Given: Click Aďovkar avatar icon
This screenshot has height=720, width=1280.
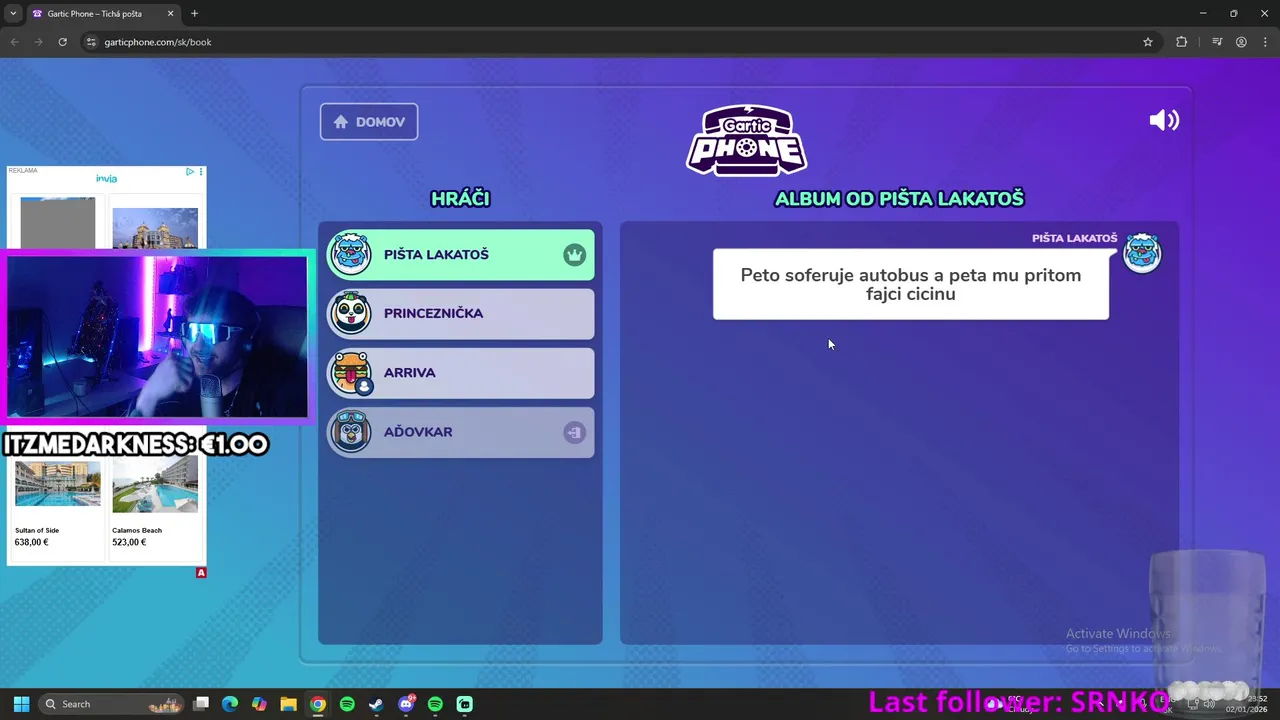Looking at the screenshot, I should (351, 432).
